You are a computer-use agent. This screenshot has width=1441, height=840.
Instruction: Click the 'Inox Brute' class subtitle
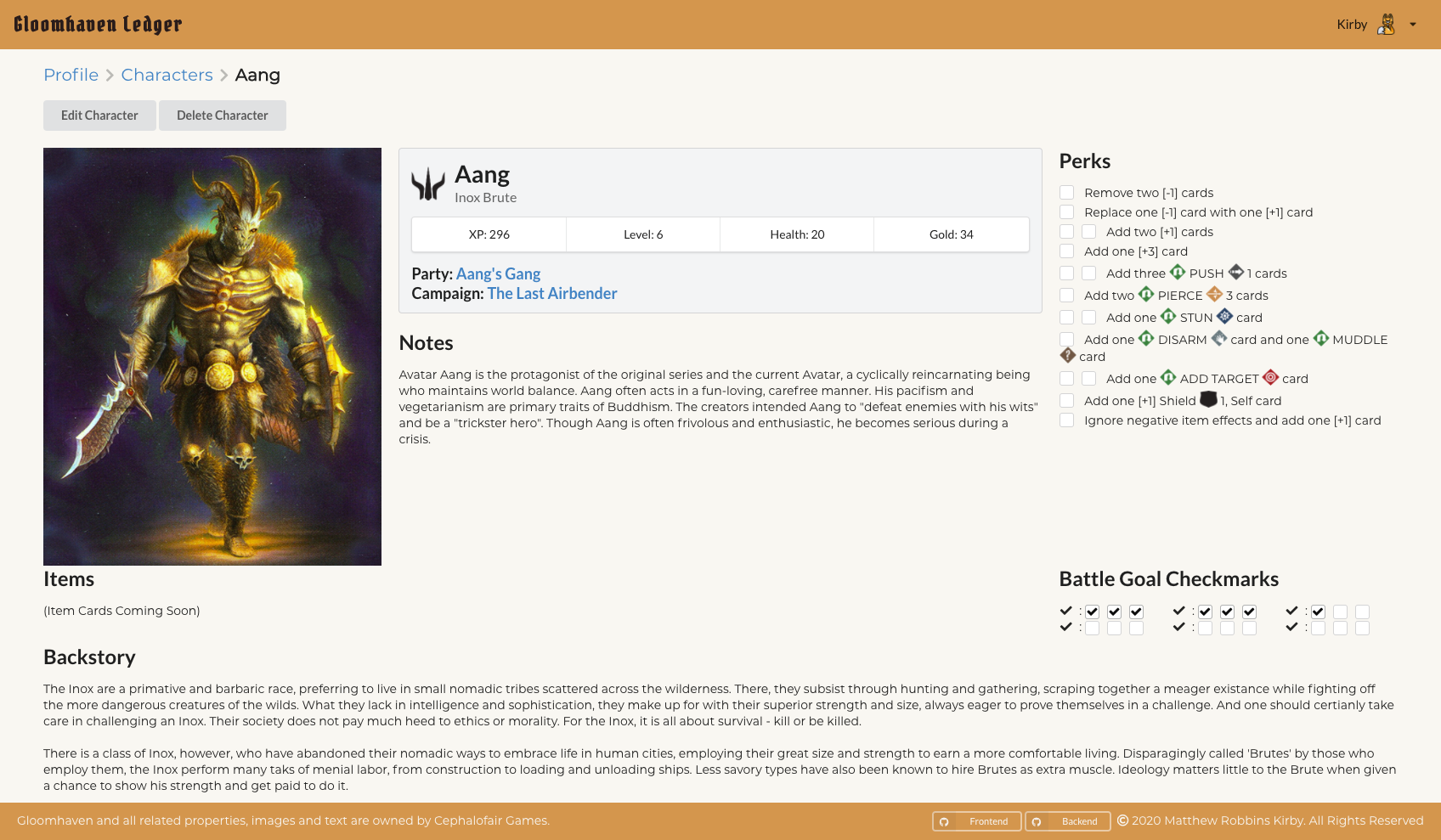[485, 198]
